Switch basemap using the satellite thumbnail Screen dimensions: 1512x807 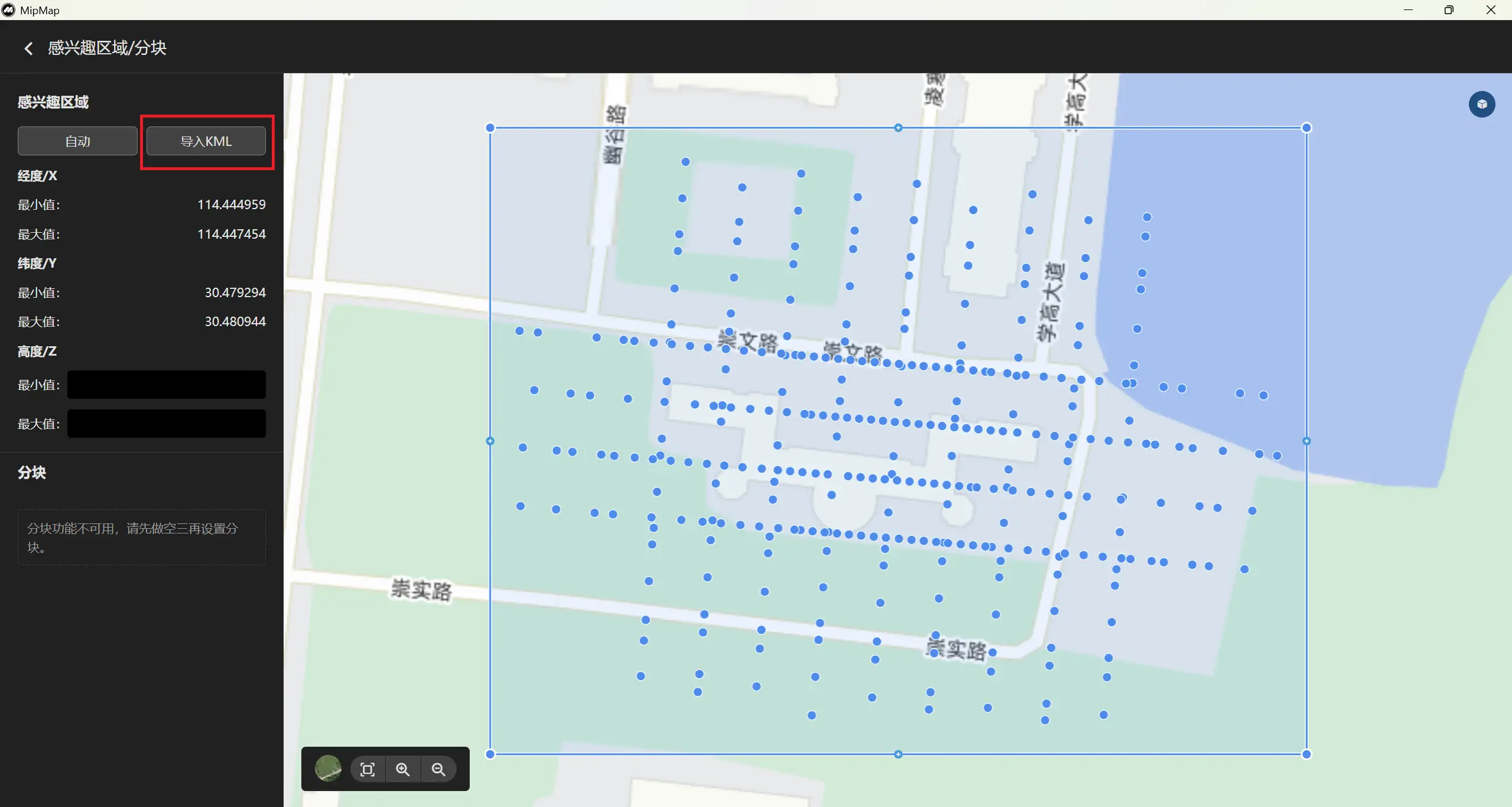[328, 769]
